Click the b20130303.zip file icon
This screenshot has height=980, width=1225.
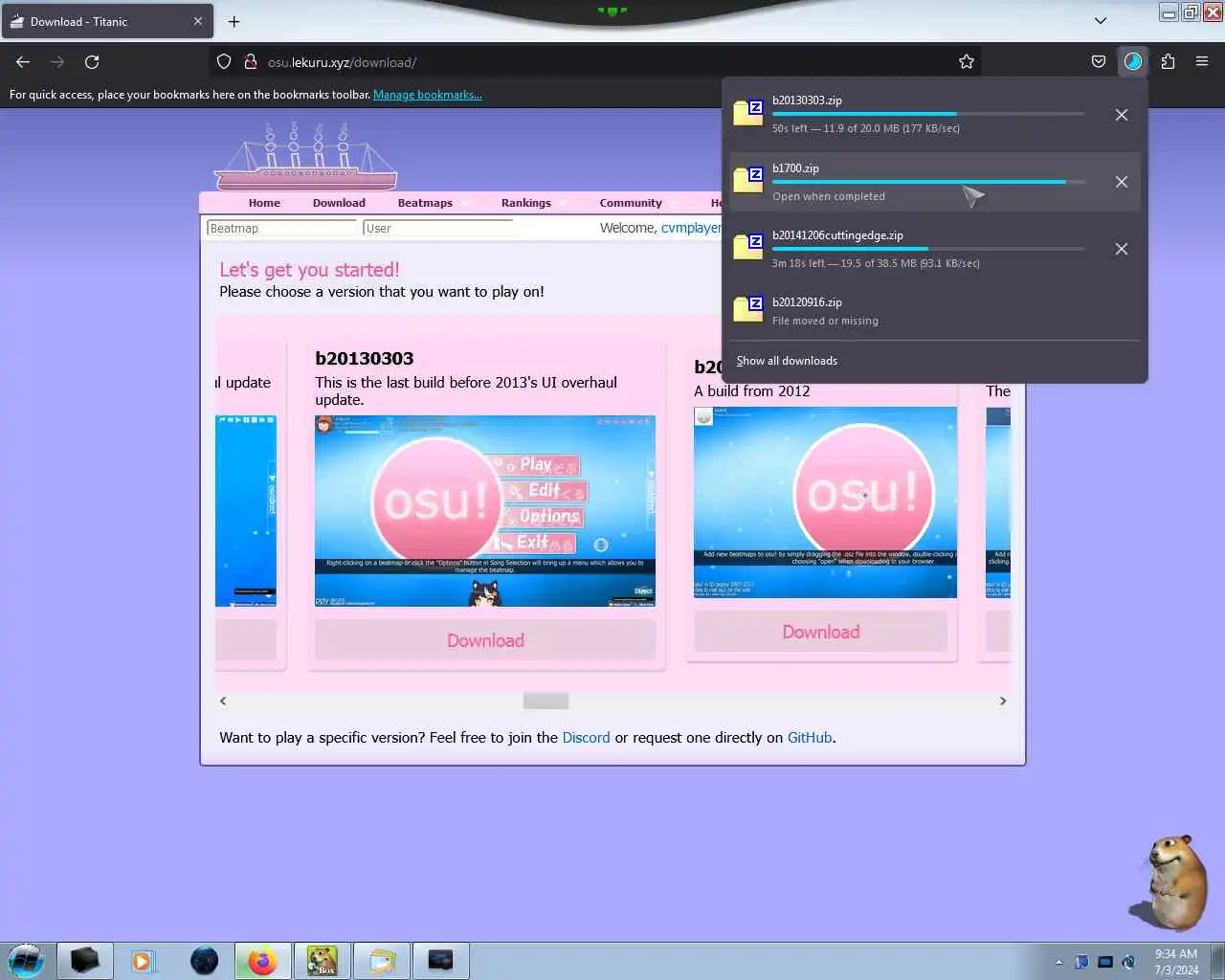747,113
